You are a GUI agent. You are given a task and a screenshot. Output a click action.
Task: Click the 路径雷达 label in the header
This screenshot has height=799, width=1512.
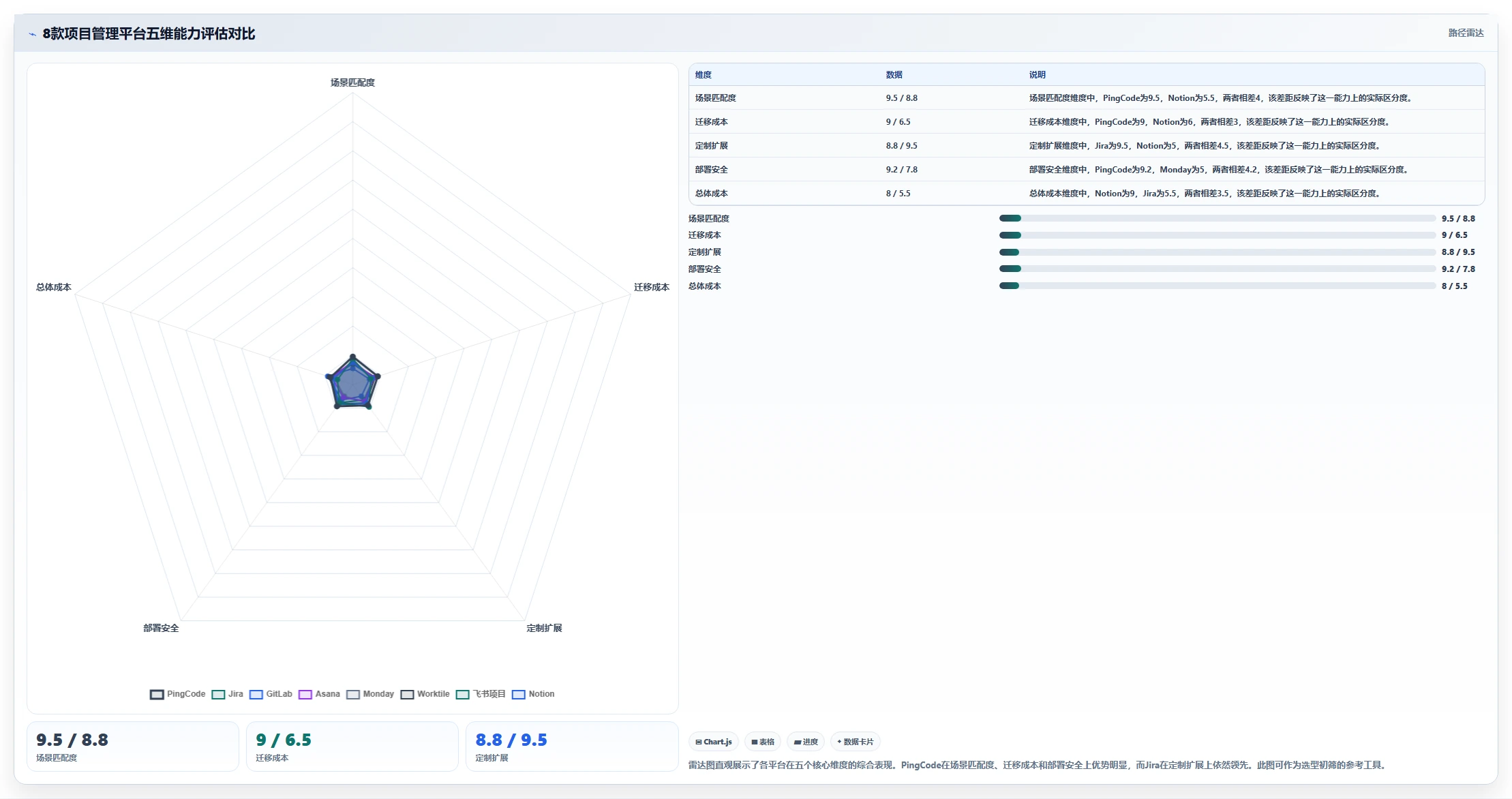(x=1466, y=33)
